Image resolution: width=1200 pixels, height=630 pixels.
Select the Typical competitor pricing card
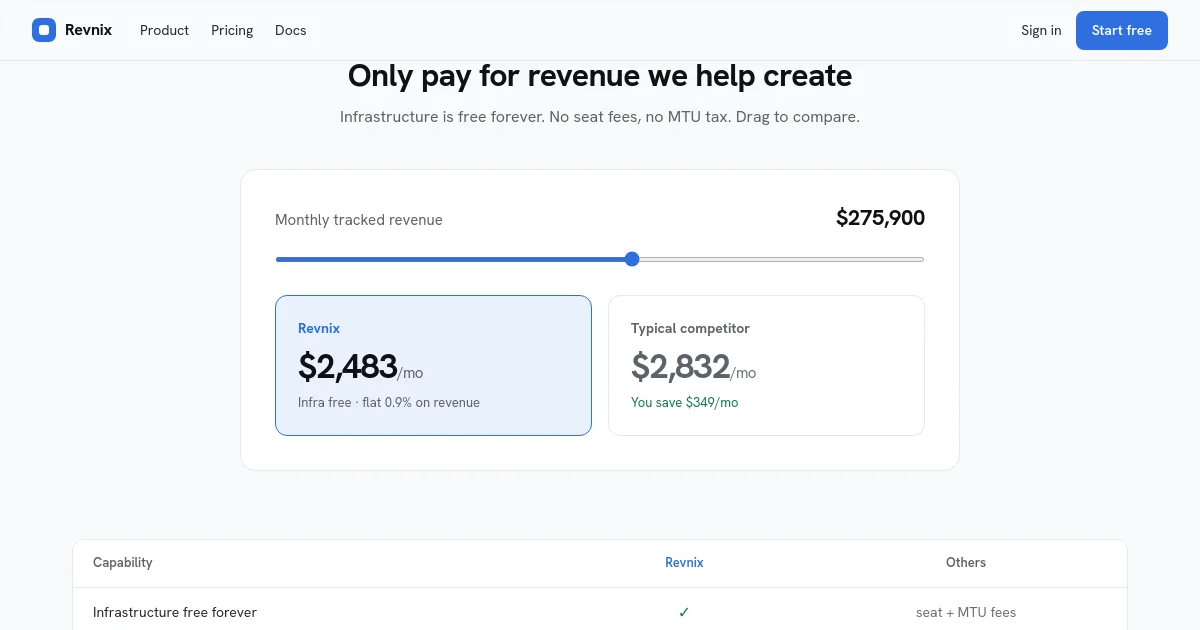[x=766, y=365]
